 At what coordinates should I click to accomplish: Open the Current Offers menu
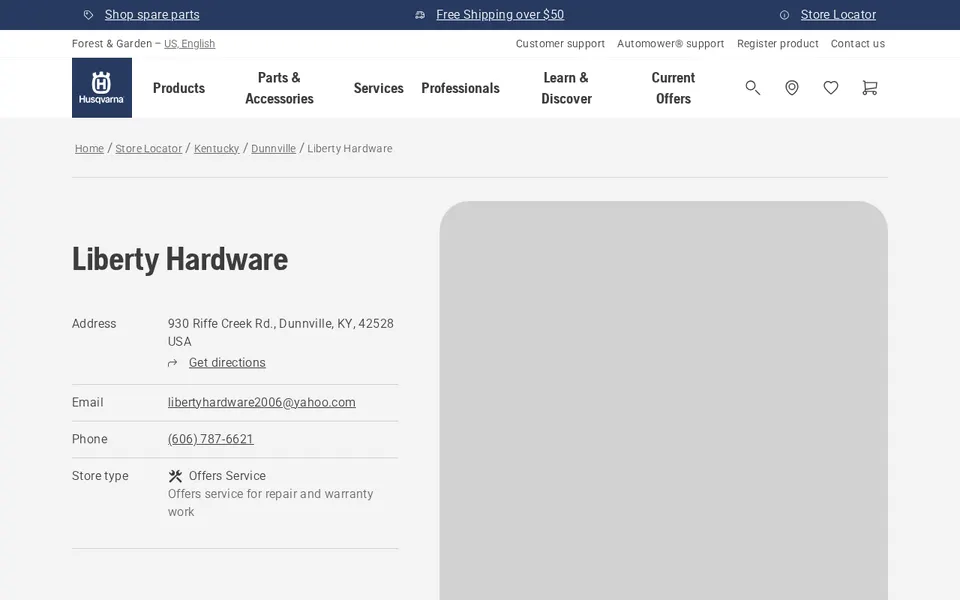pyautogui.click(x=673, y=88)
